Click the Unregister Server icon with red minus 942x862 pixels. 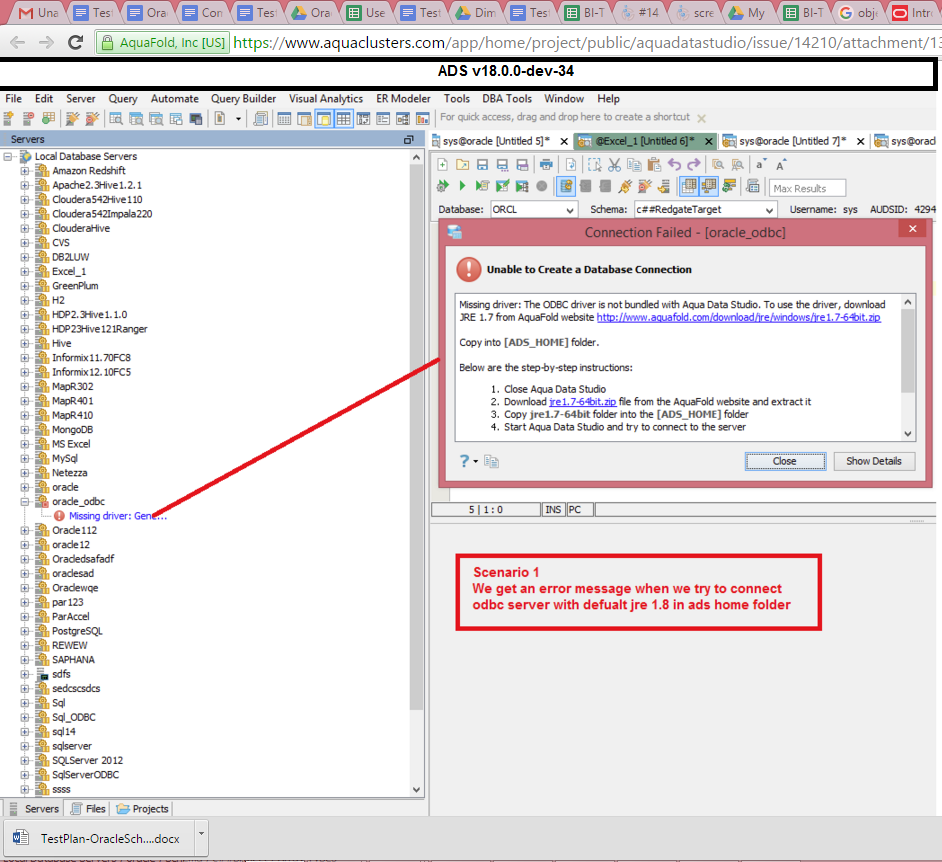[28, 118]
